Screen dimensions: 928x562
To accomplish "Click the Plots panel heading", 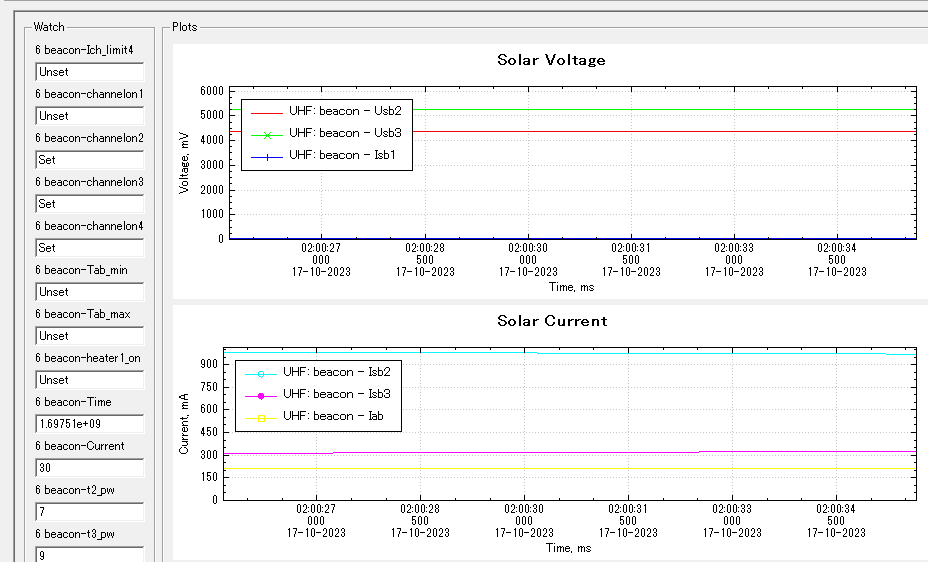I will pyautogui.click(x=185, y=27).
